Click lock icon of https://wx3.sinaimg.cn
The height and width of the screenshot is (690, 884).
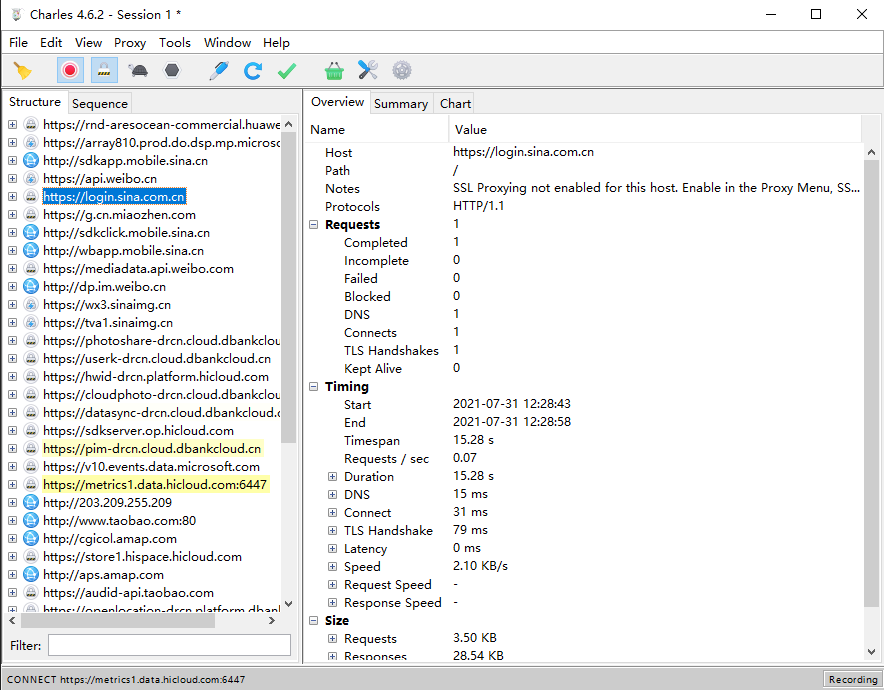pyautogui.click(x=31, y=304)
